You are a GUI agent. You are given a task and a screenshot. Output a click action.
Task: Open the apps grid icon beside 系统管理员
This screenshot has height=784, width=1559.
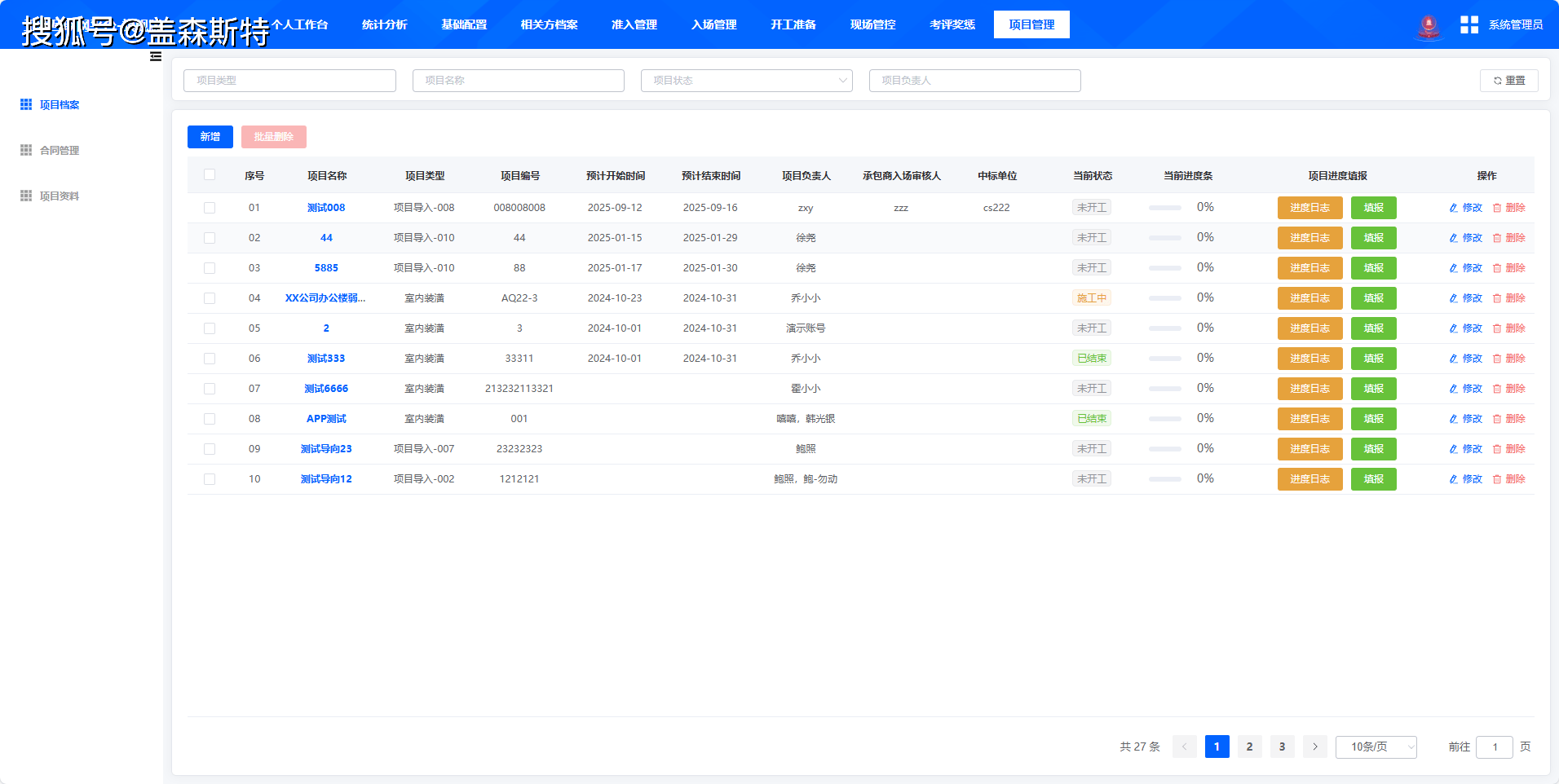pyautogui.click(x=1469, y=24)
